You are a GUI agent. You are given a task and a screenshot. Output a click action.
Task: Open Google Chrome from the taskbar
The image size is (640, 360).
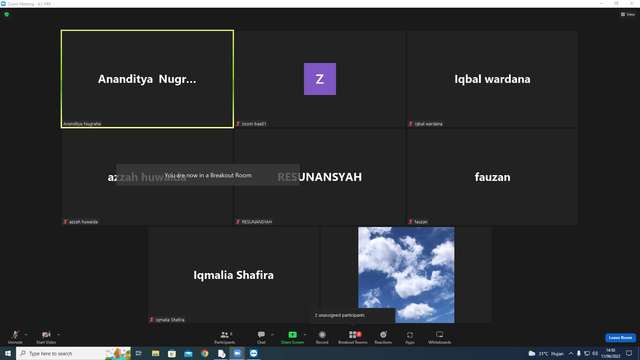coord(204,353)
